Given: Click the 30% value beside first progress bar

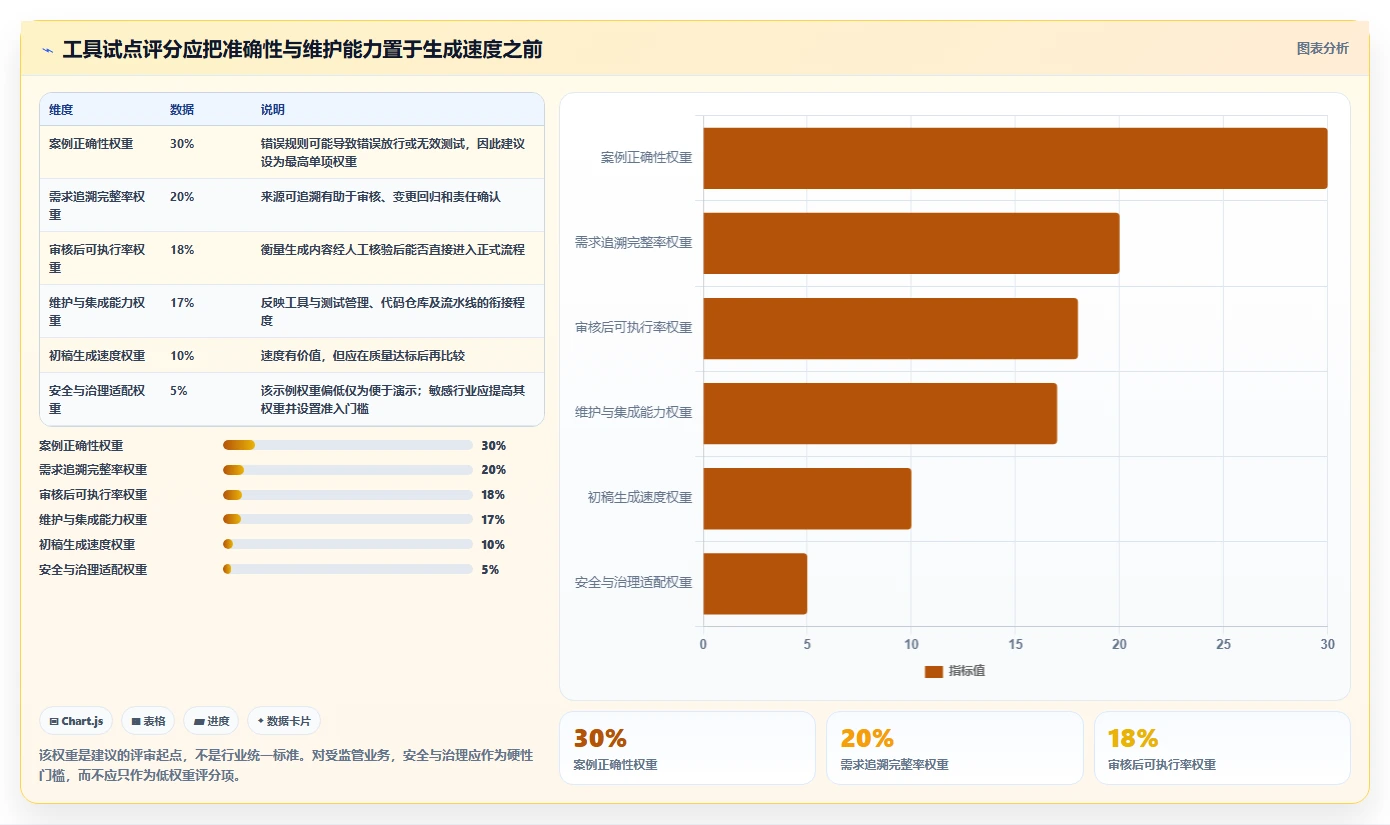Looking at the screenshot, I should [x=493, y=446].
